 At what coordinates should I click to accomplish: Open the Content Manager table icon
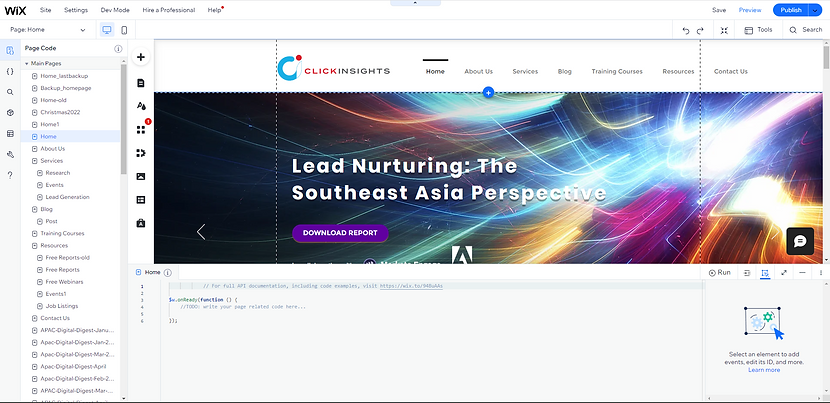[141, 200]
